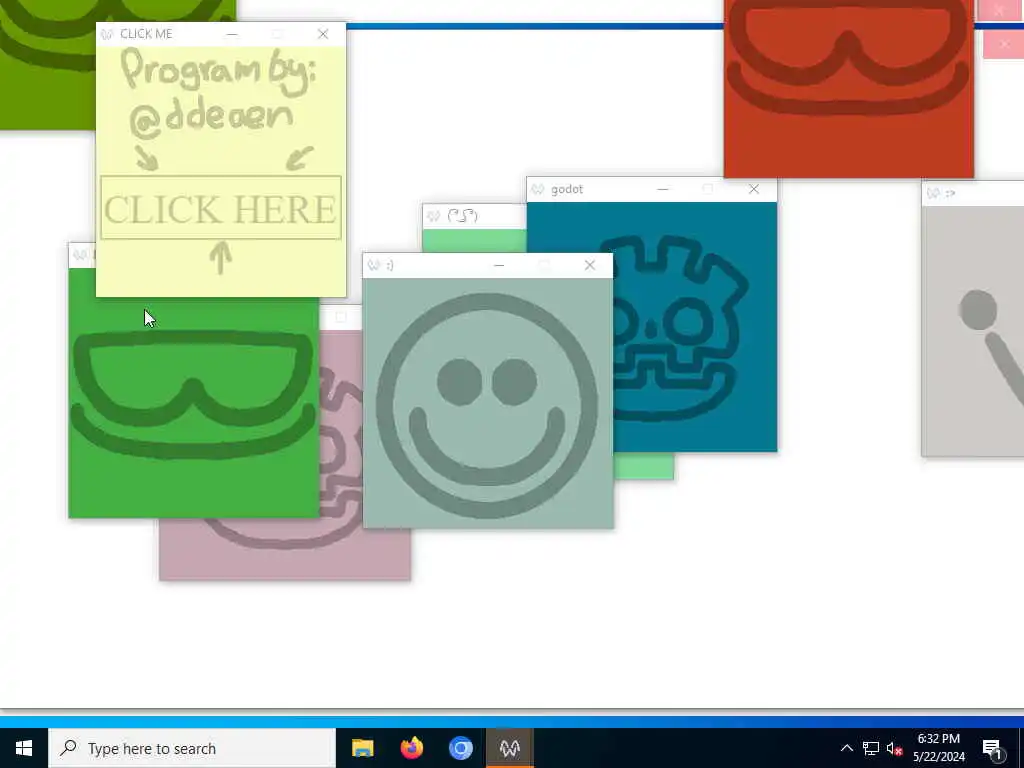Click the muted volume tray icon
Image resolution: width=1024 pixels, height=768 pixels.
pyautogui.click(x=894, y=748)
